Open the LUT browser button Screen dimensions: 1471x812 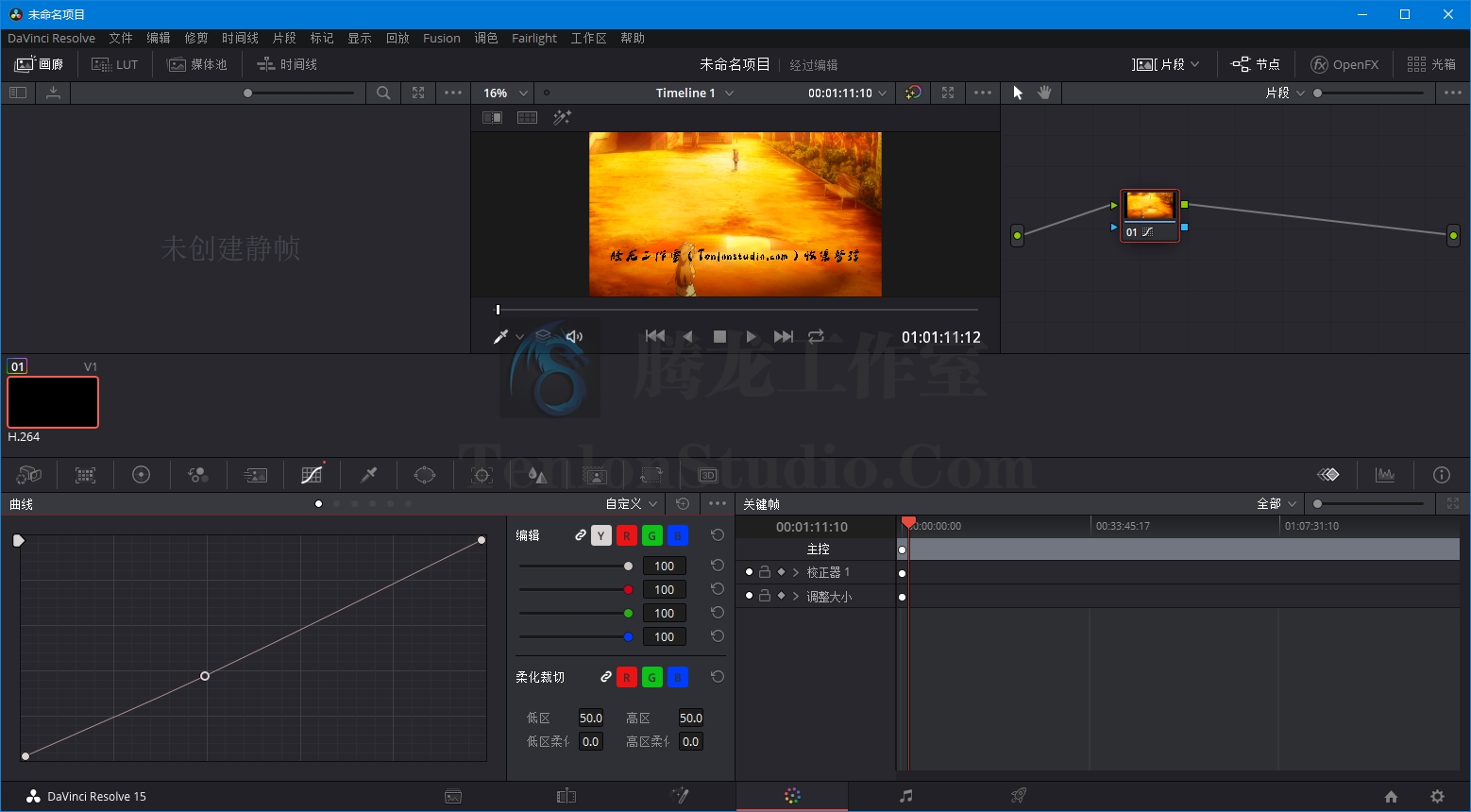coord(114,64)
